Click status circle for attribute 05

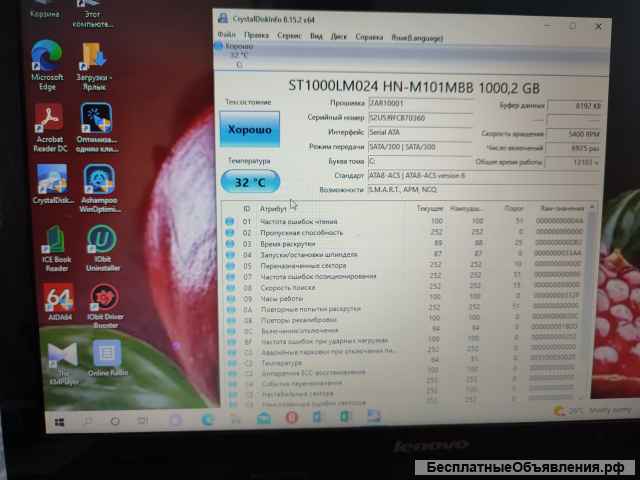pyautogui.click(x=230, y=266)
